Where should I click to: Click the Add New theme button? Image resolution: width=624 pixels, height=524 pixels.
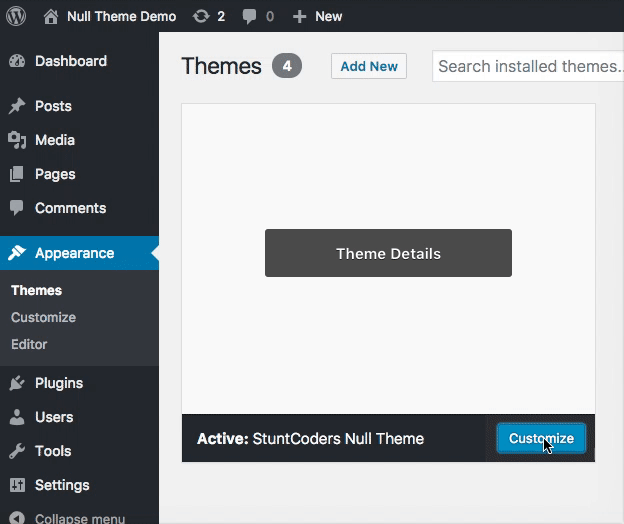click(x=368, y=66)
